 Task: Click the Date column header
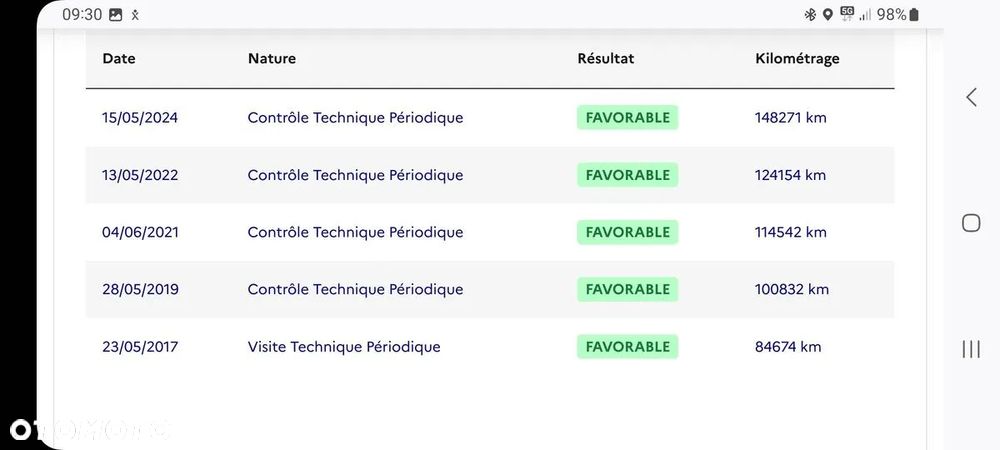(x=119, y=58)
